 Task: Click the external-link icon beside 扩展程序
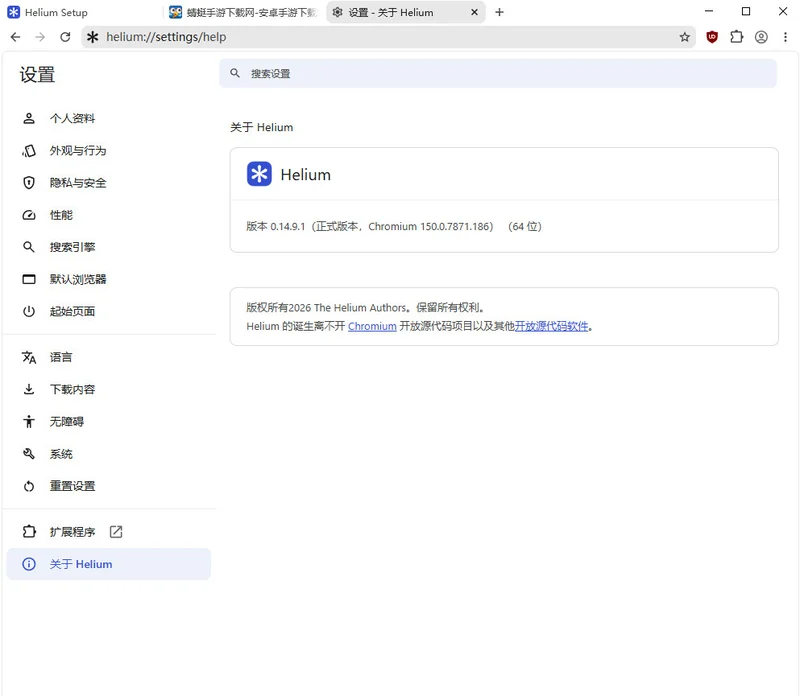[x=116, y=532]
